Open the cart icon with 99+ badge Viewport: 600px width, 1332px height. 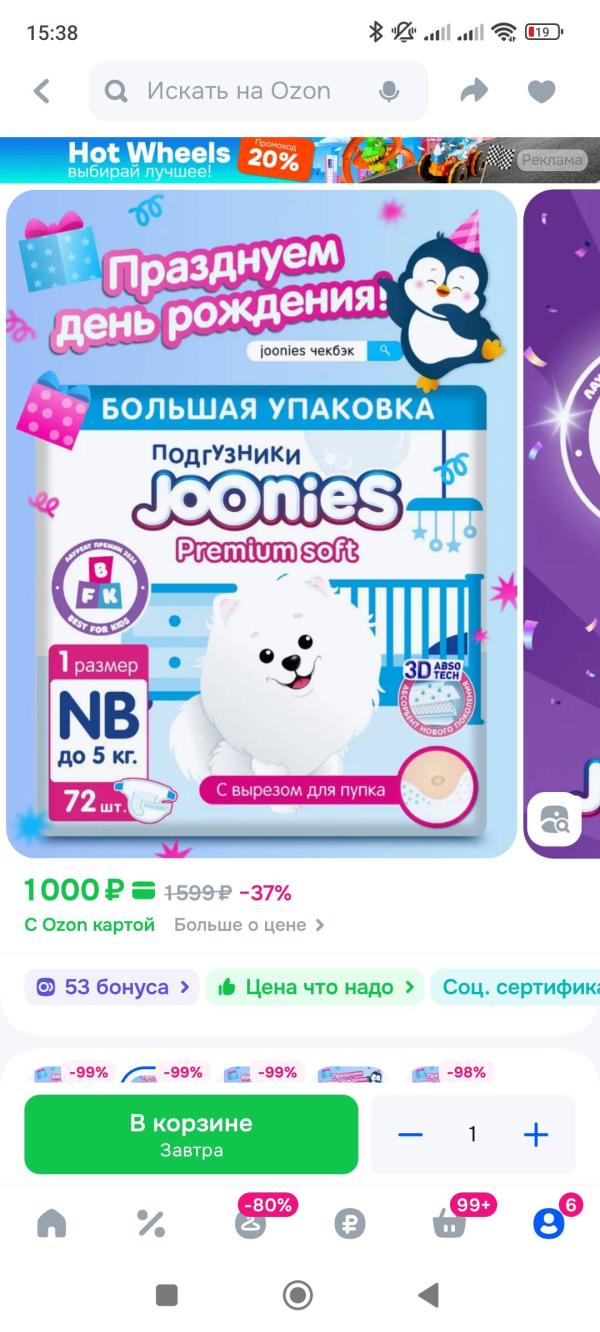[449, 1223]
